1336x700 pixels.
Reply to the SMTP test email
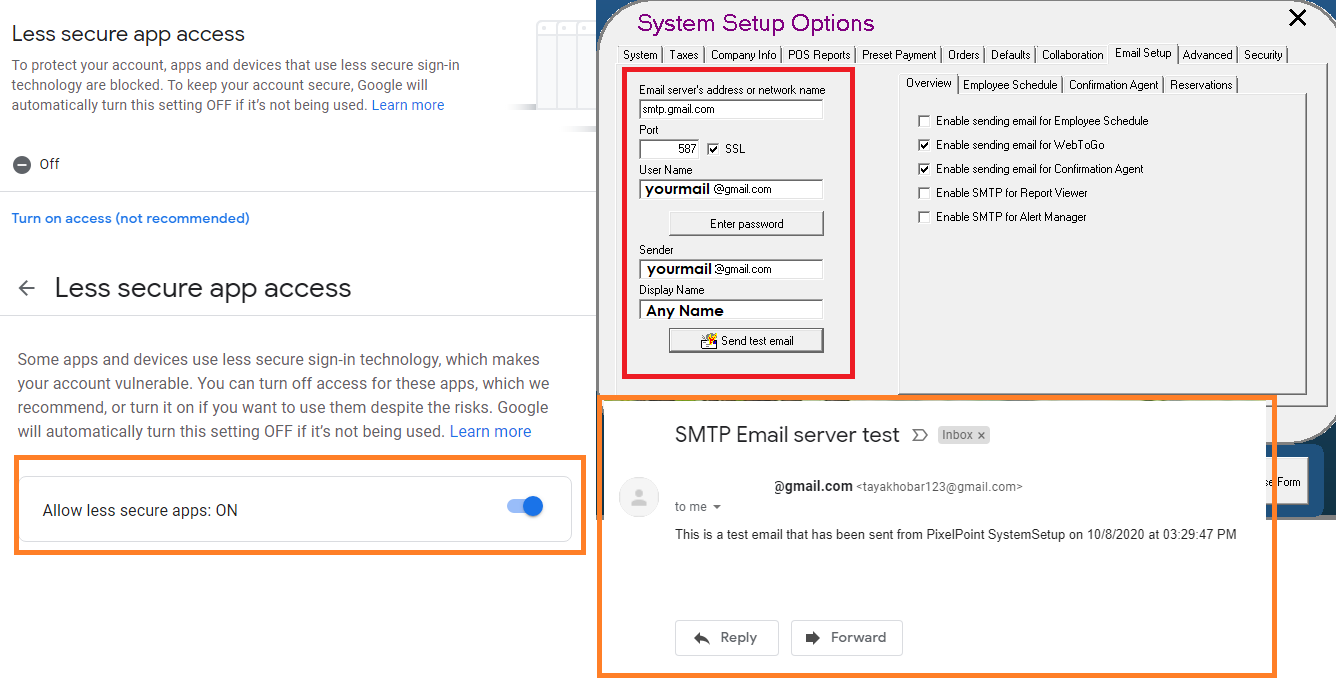(726, 638)
